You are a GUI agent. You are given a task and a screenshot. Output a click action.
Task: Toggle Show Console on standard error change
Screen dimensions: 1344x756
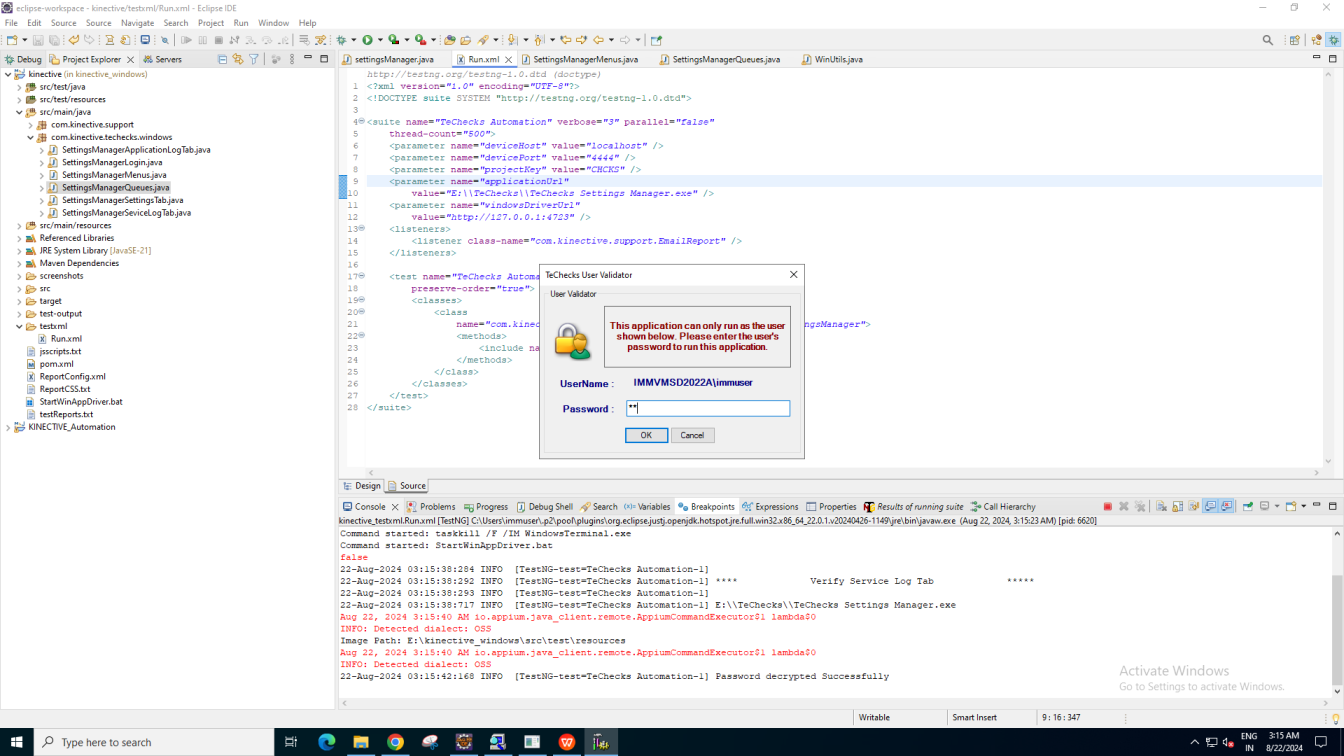pyautogui.click(x=1226, y=507)
